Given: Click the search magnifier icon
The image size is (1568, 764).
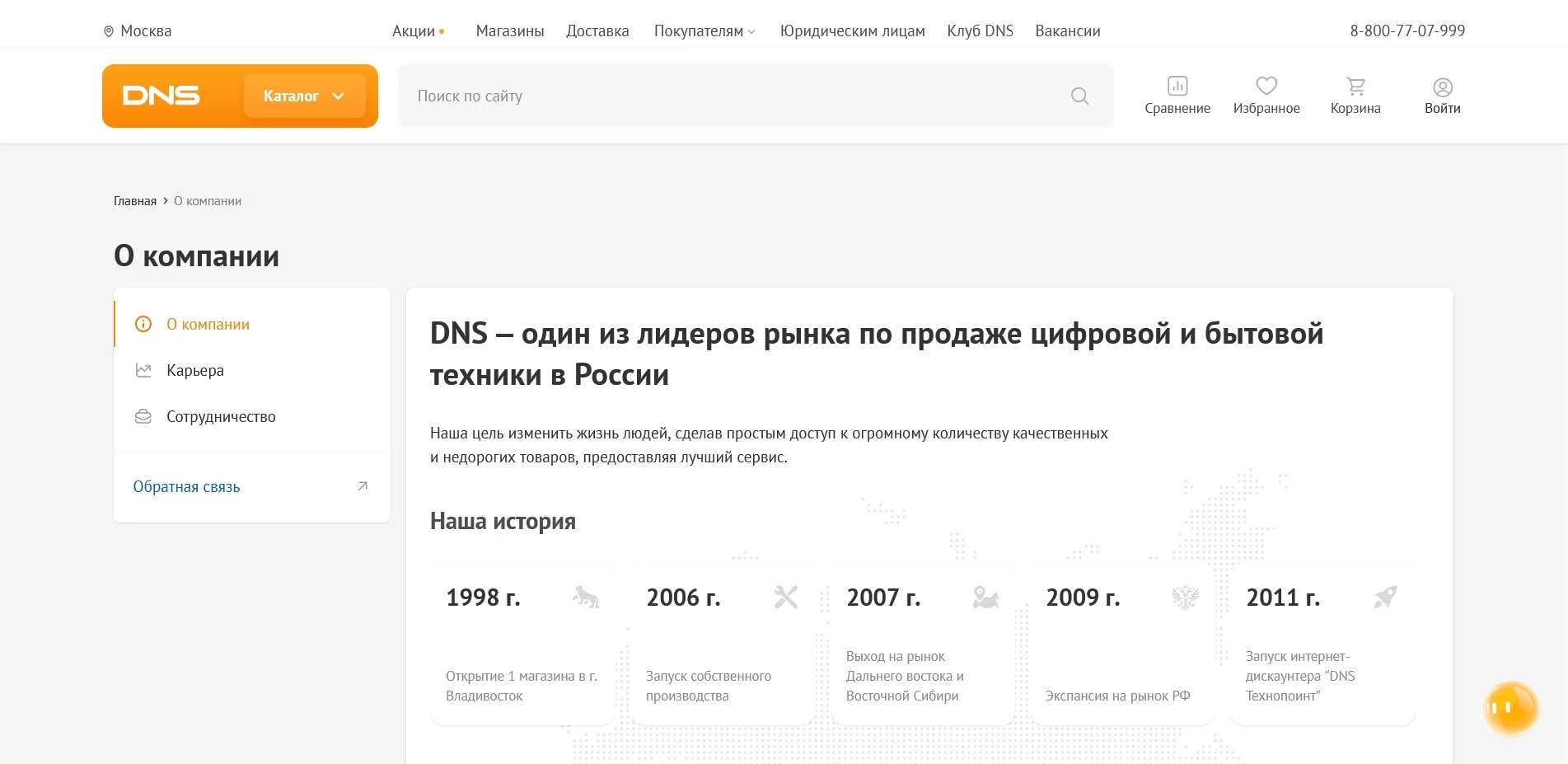Looking at the screenshot, I should [1079, 96].
